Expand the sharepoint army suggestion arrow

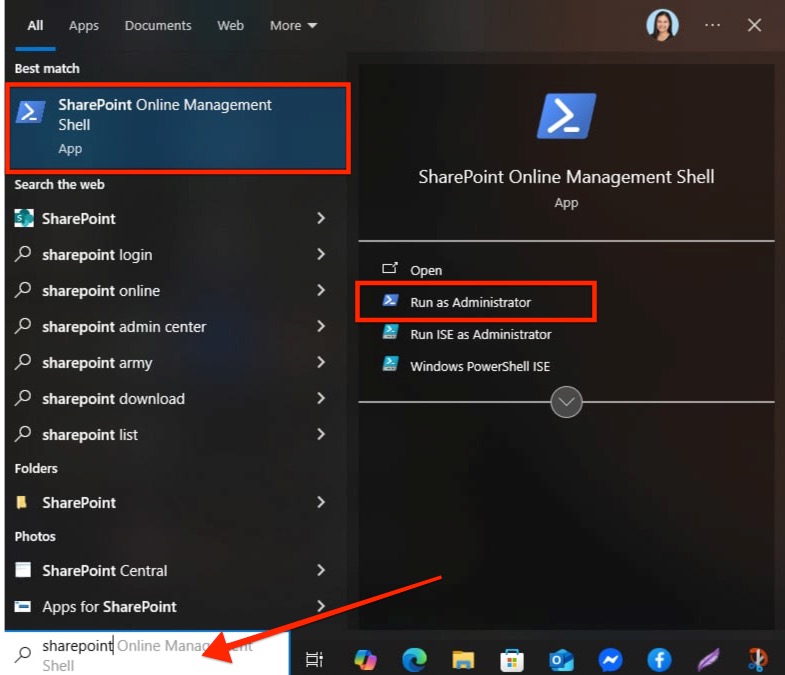321,362
